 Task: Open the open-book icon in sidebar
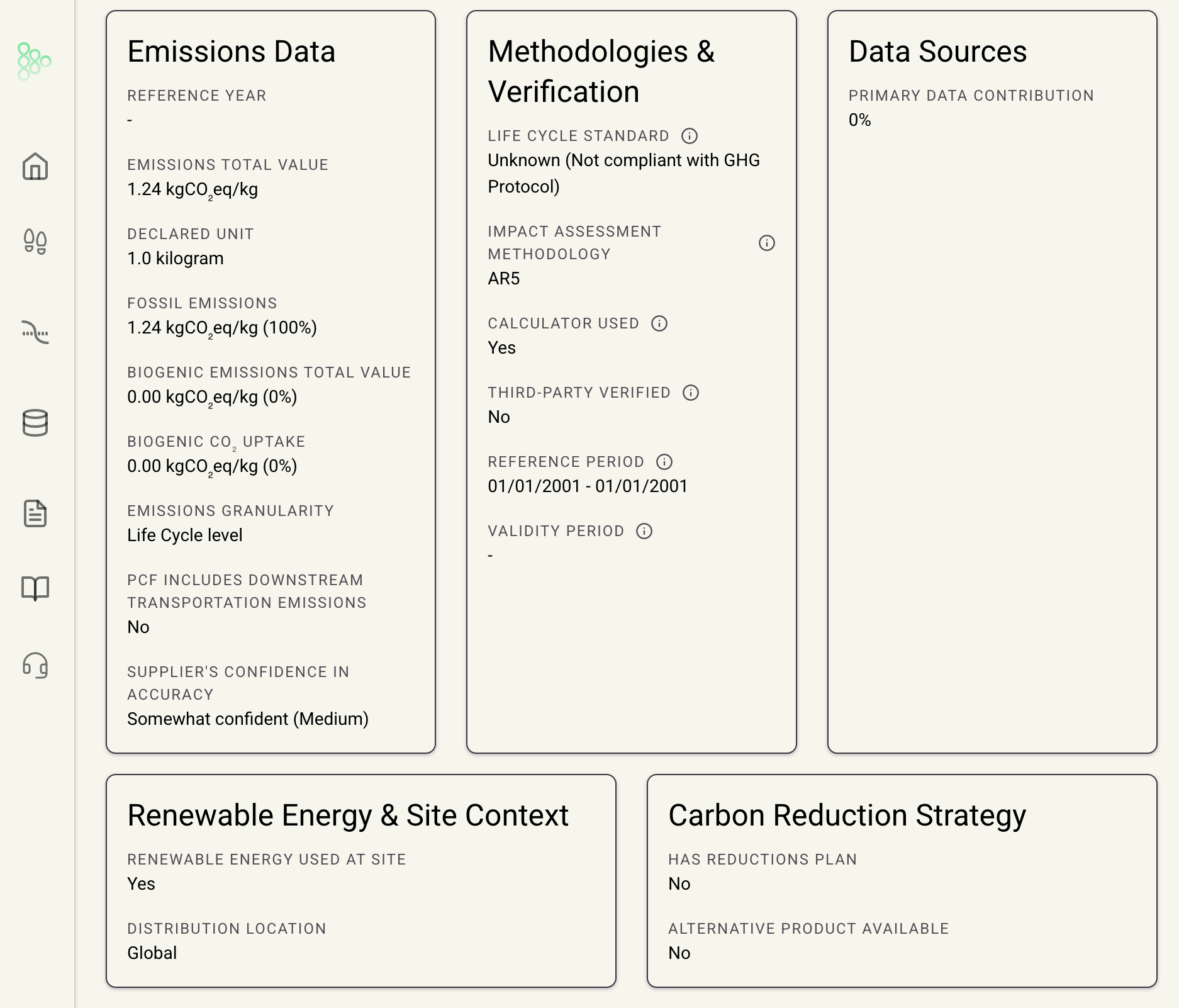[35, 588]
